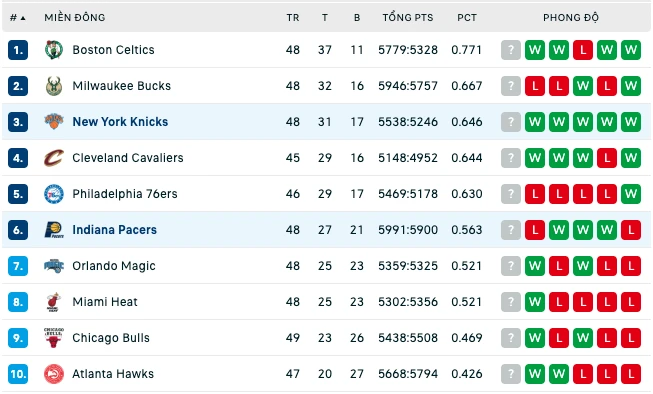Sort standings by PCT column header

point(466,18)
